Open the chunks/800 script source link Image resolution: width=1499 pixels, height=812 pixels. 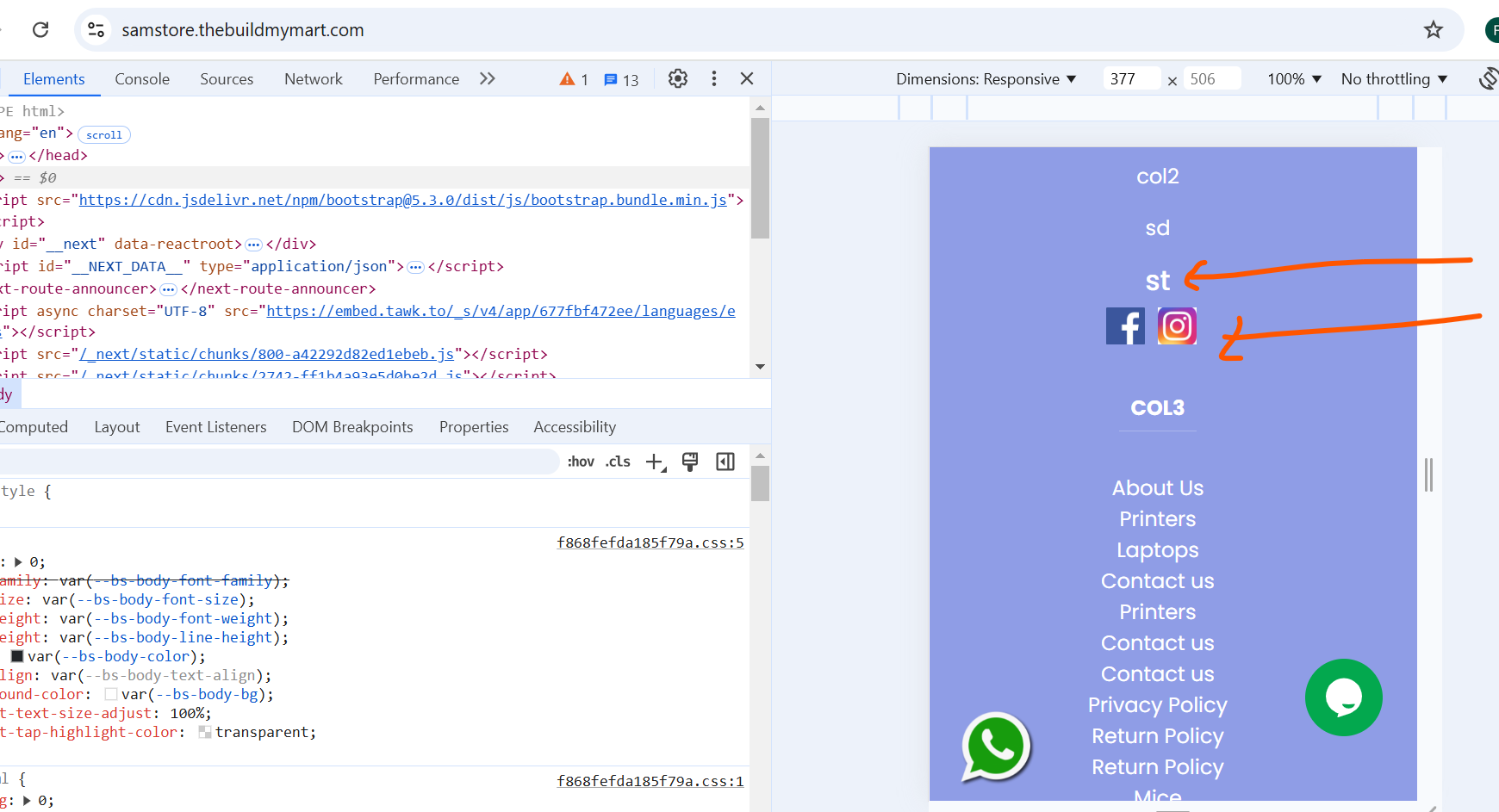tap(267, 354)
